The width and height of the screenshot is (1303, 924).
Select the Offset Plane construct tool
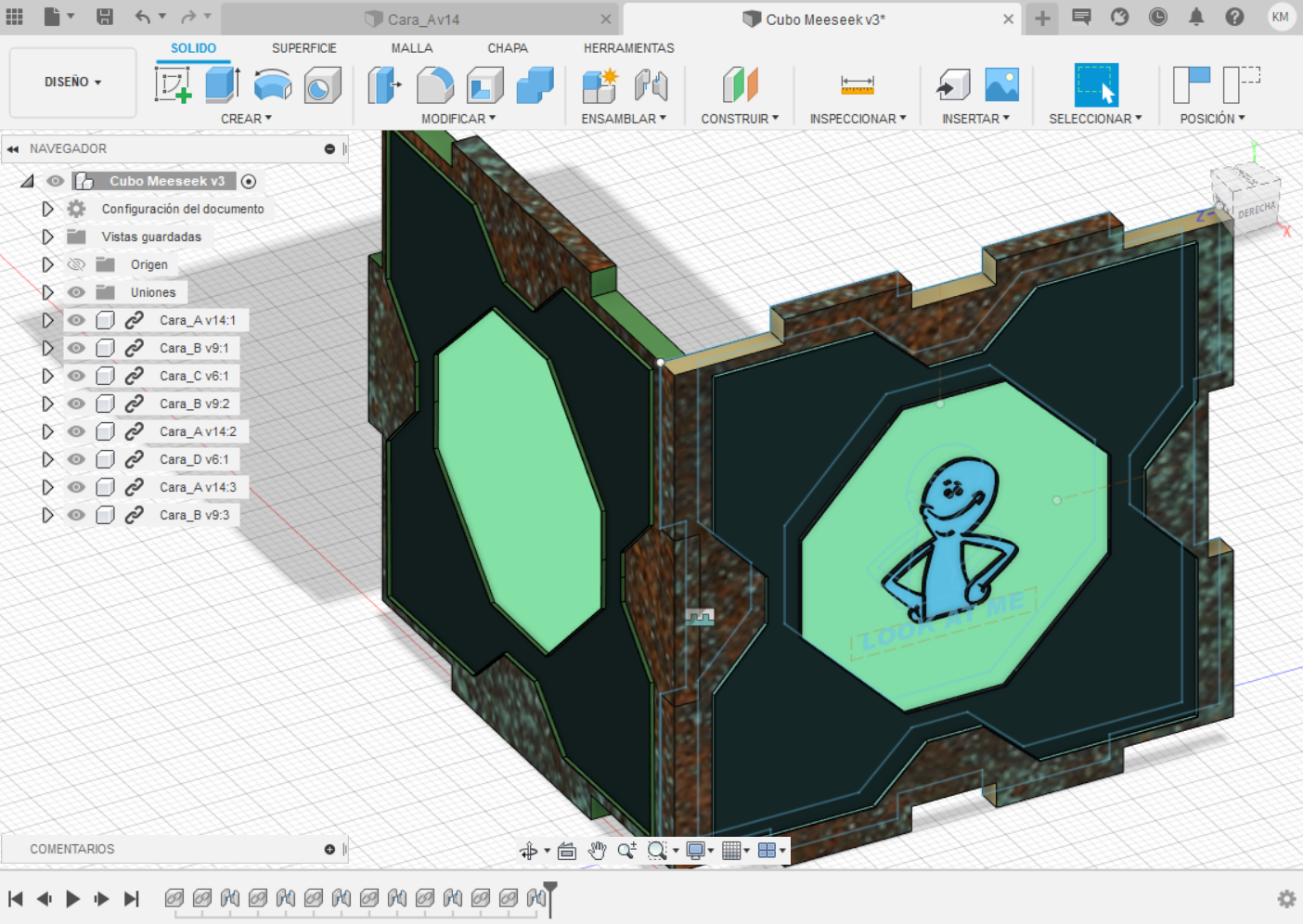tap(740, 84)
